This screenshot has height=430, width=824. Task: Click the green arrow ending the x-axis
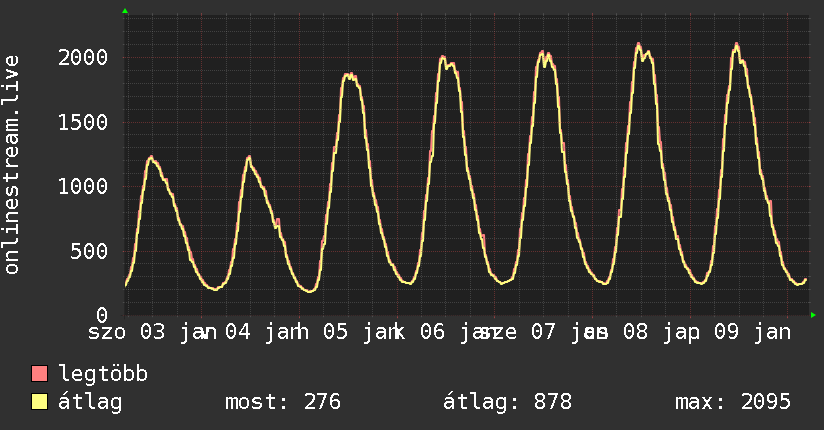point(814,315)
